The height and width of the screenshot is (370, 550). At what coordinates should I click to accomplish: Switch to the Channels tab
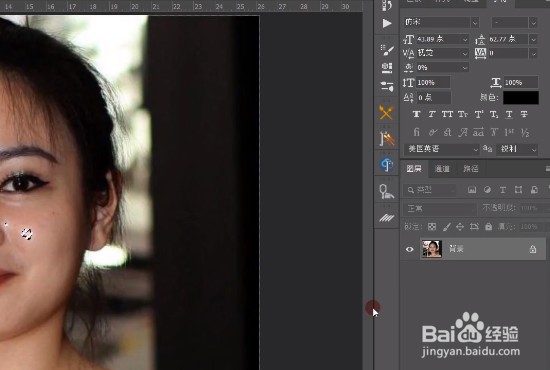click(442, 169)
